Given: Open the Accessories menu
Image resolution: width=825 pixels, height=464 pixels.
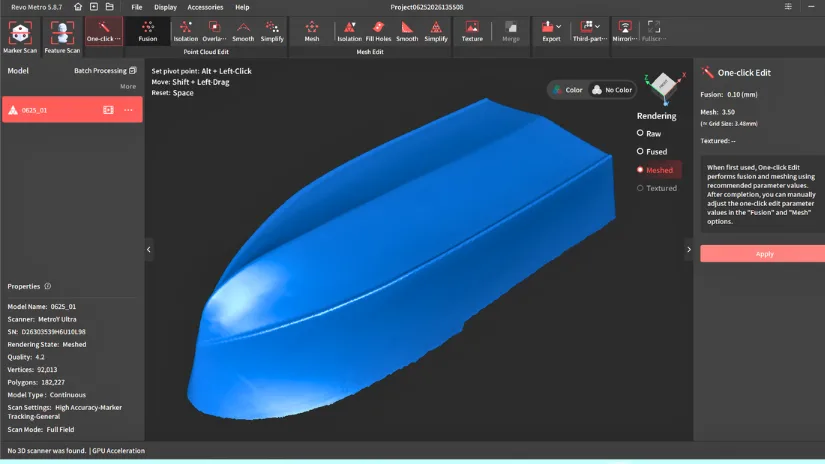Looking at the screenshot, I should (205, 7).
